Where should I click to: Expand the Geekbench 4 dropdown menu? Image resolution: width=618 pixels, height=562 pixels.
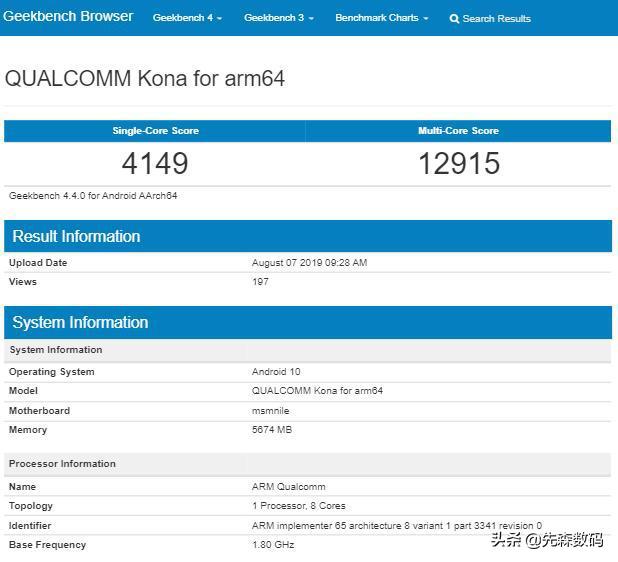tap(187, 18)
